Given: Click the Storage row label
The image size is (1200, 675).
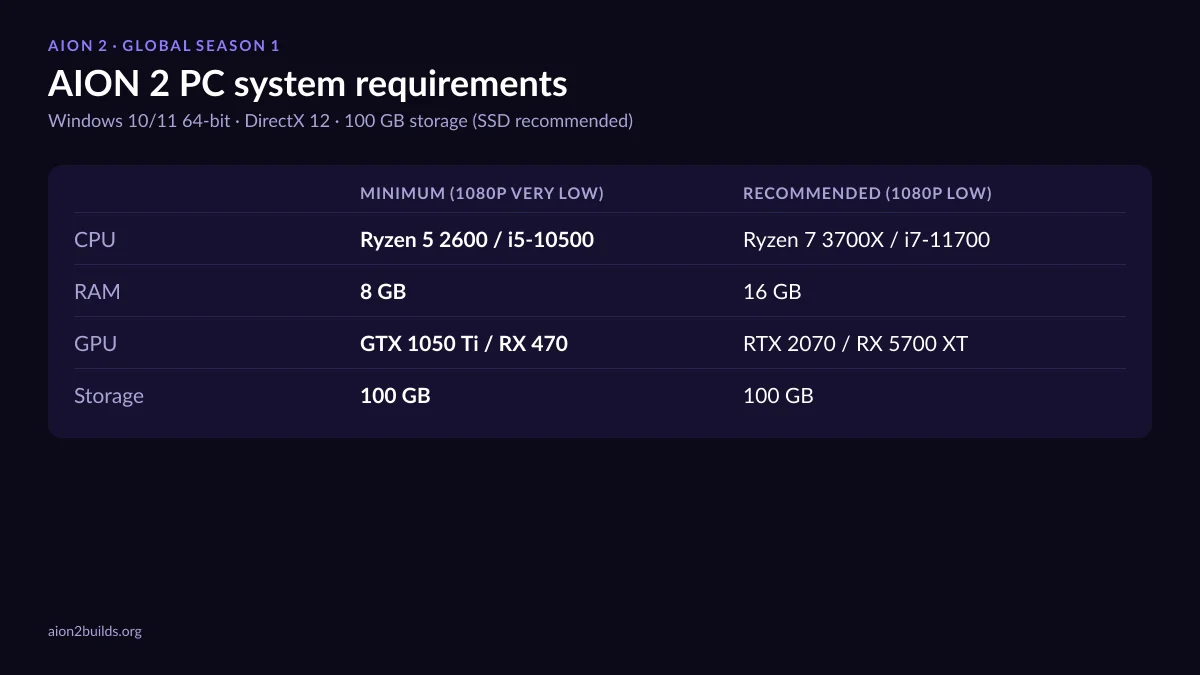Looking at the screenshot, I should pyautogui.click(x=109, y=396).
